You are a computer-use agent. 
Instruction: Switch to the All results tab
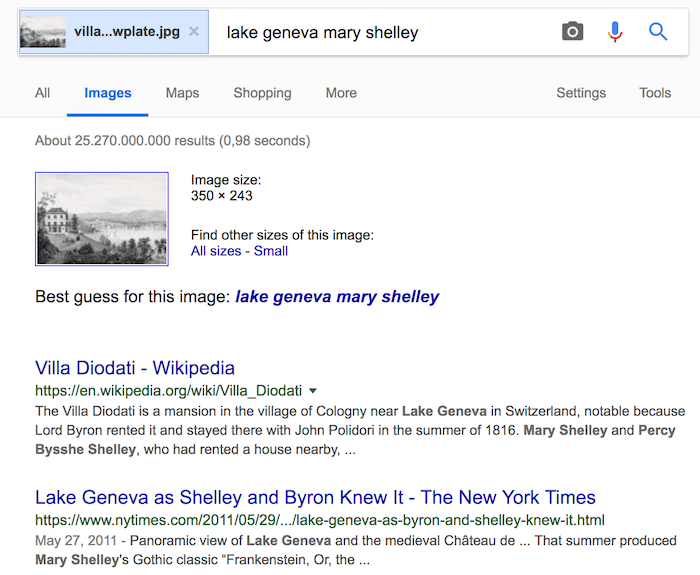point(42,93)
